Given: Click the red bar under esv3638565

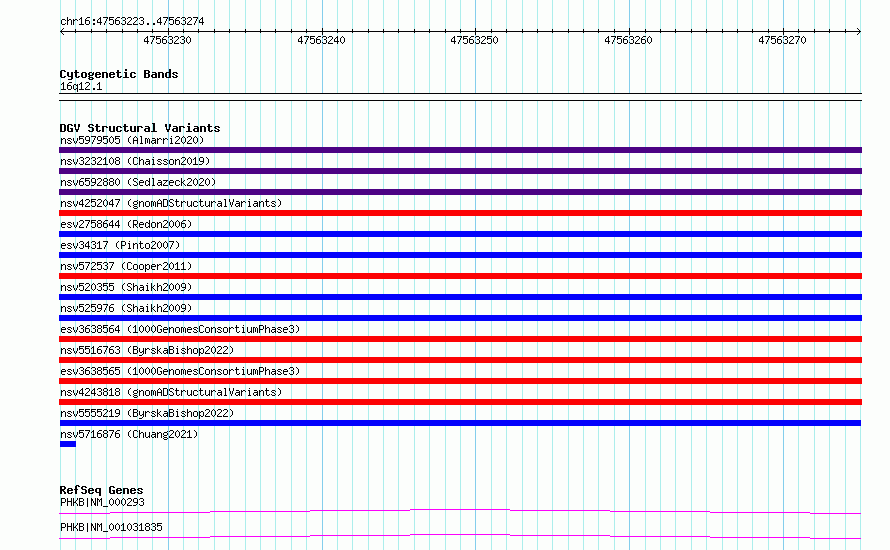Looking at the screenshot, I should pyautogui.click(x=460, y=381).
